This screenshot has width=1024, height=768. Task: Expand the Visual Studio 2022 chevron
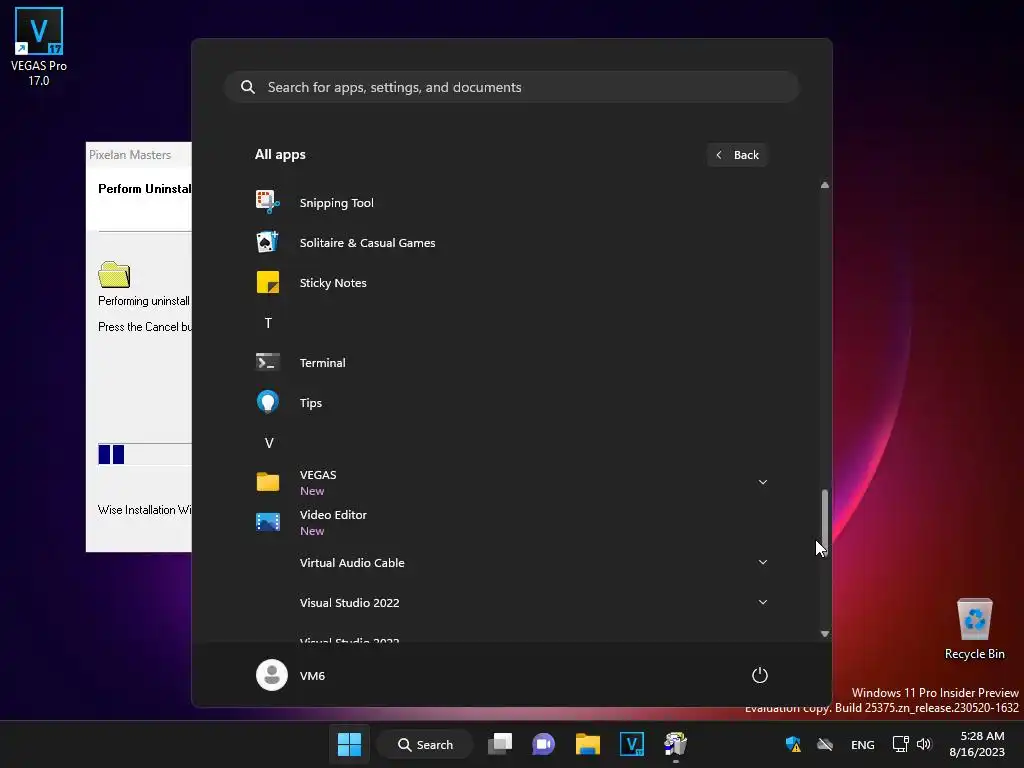pos(762,602)
